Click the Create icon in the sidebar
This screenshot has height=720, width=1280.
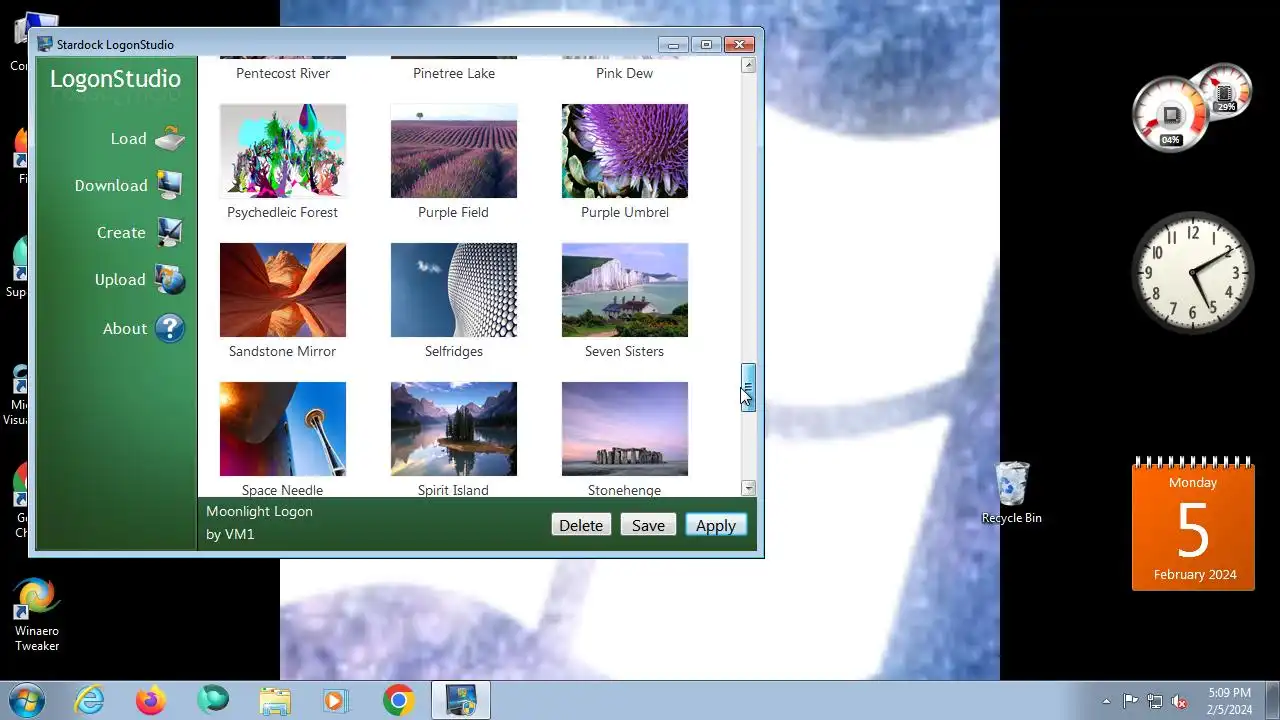[170, 232]
